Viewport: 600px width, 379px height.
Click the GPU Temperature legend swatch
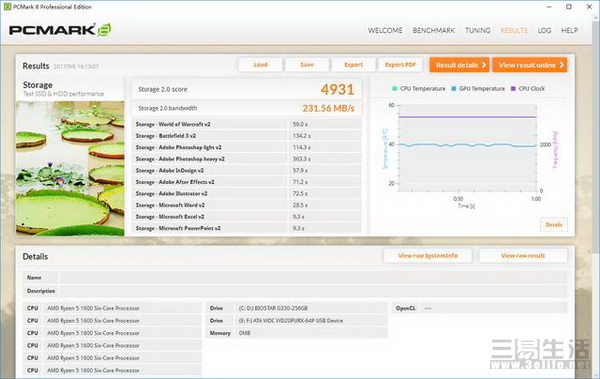454,88
